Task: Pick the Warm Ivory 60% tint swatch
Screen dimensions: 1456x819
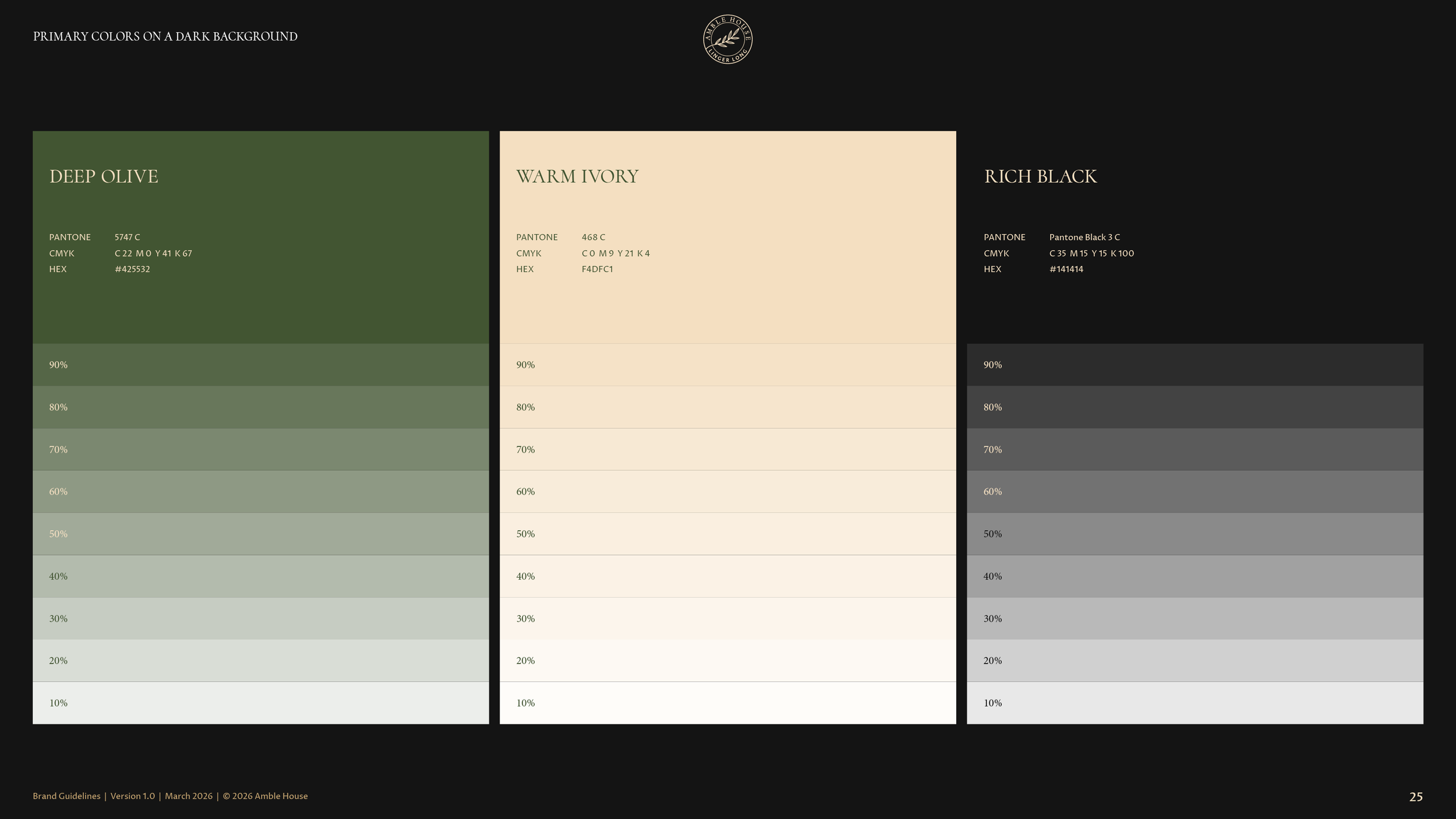Action: tap(728, 492)
